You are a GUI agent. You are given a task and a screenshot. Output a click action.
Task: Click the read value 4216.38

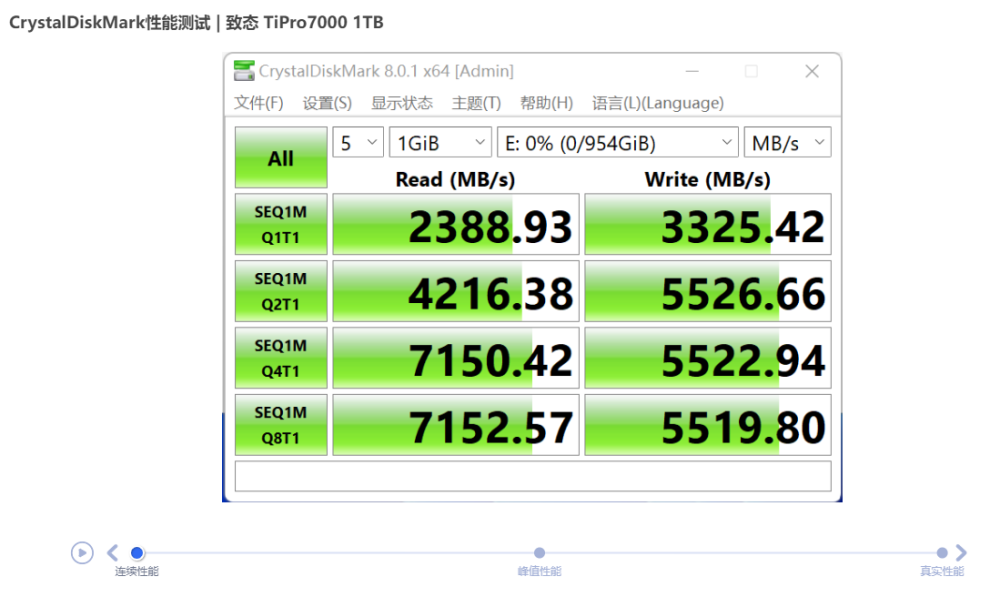456,291
